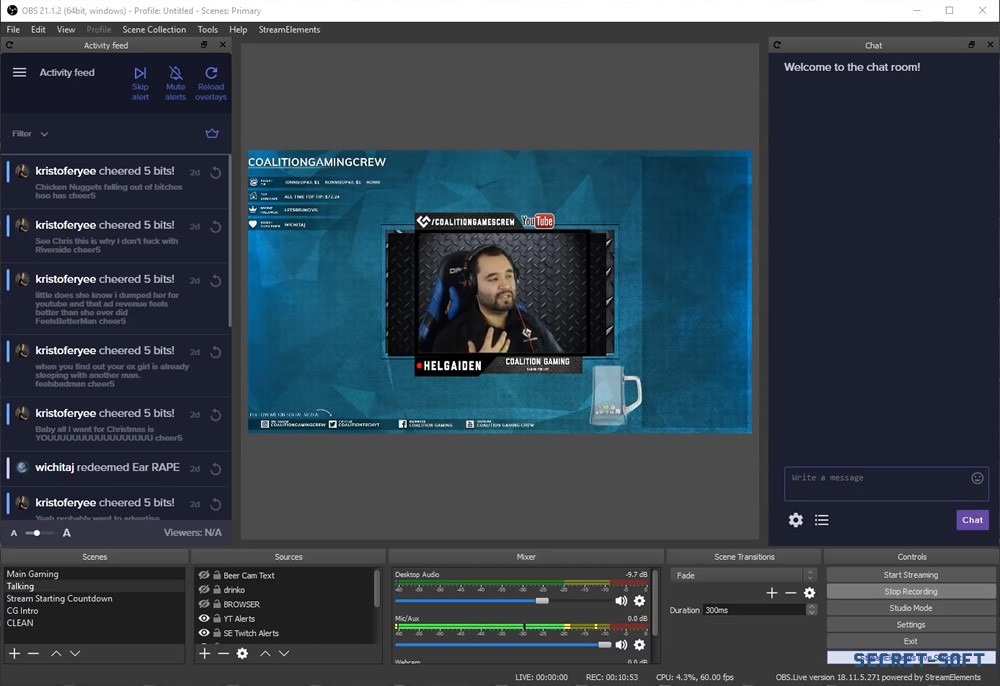Refresh the Activity feed dock

point(10,45)
